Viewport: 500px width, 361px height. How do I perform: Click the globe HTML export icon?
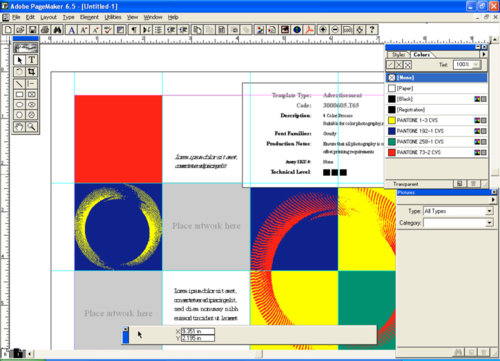pyautogui.click(x=297, y=30)
